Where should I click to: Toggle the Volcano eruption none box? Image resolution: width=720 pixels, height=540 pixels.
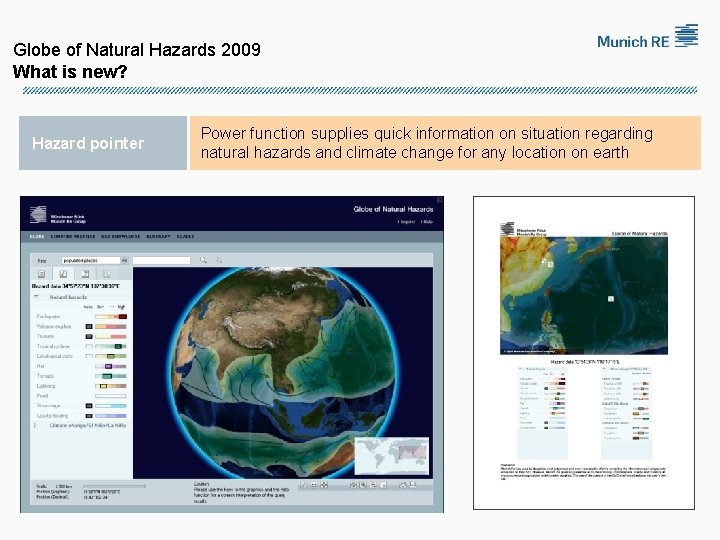(x=89, y=326)
